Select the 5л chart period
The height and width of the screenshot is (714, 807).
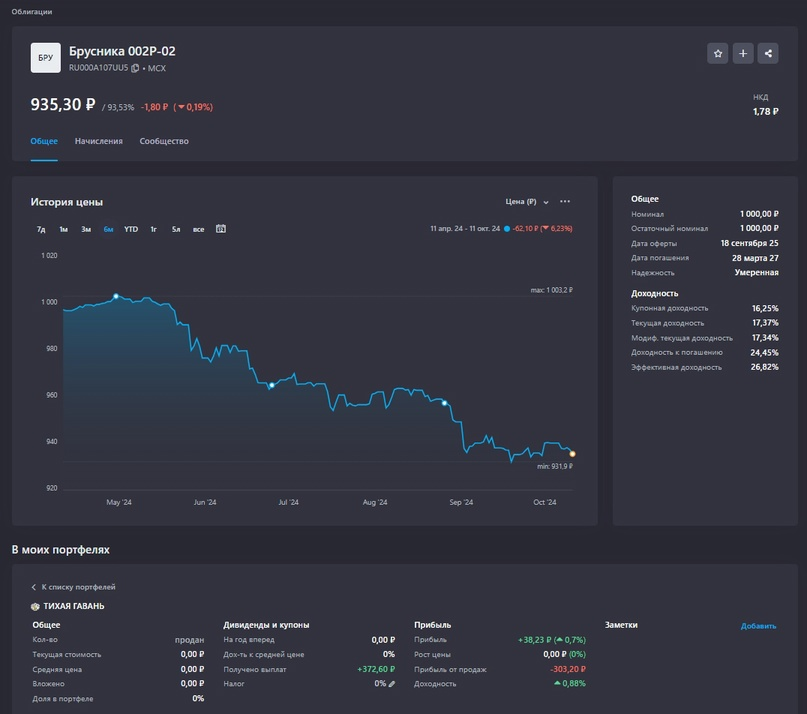tap(176, 229)
